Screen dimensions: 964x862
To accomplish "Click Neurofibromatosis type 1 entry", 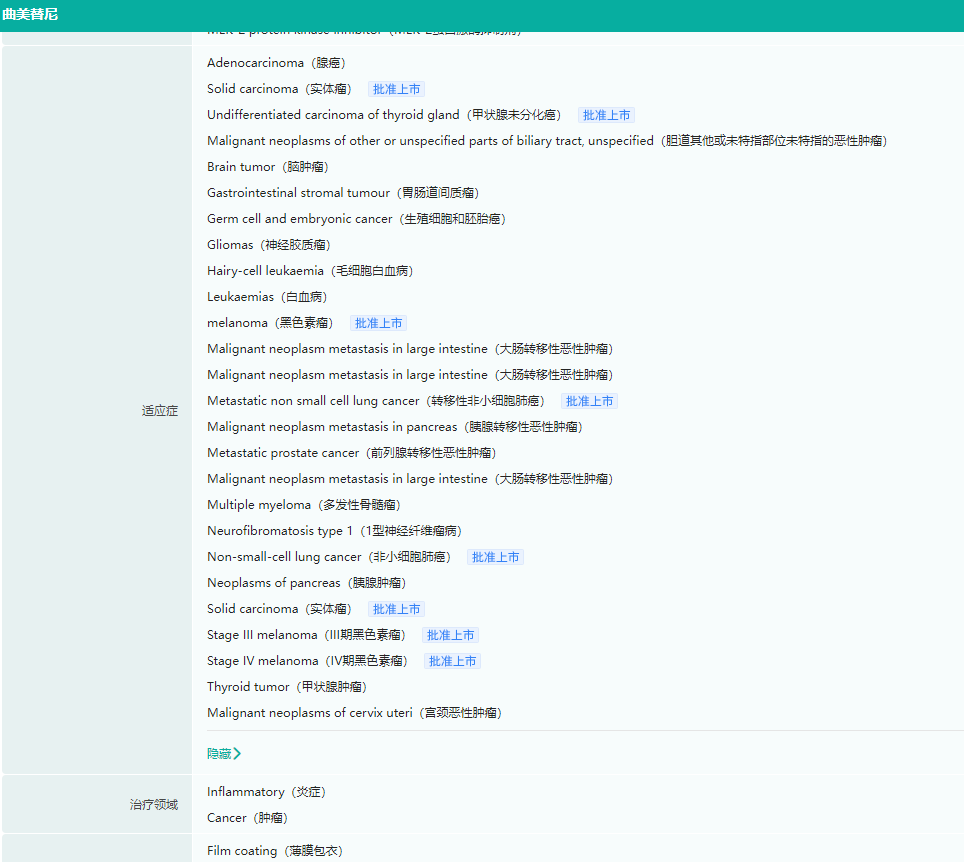I will pyautogui.click(x=334, y=531).
